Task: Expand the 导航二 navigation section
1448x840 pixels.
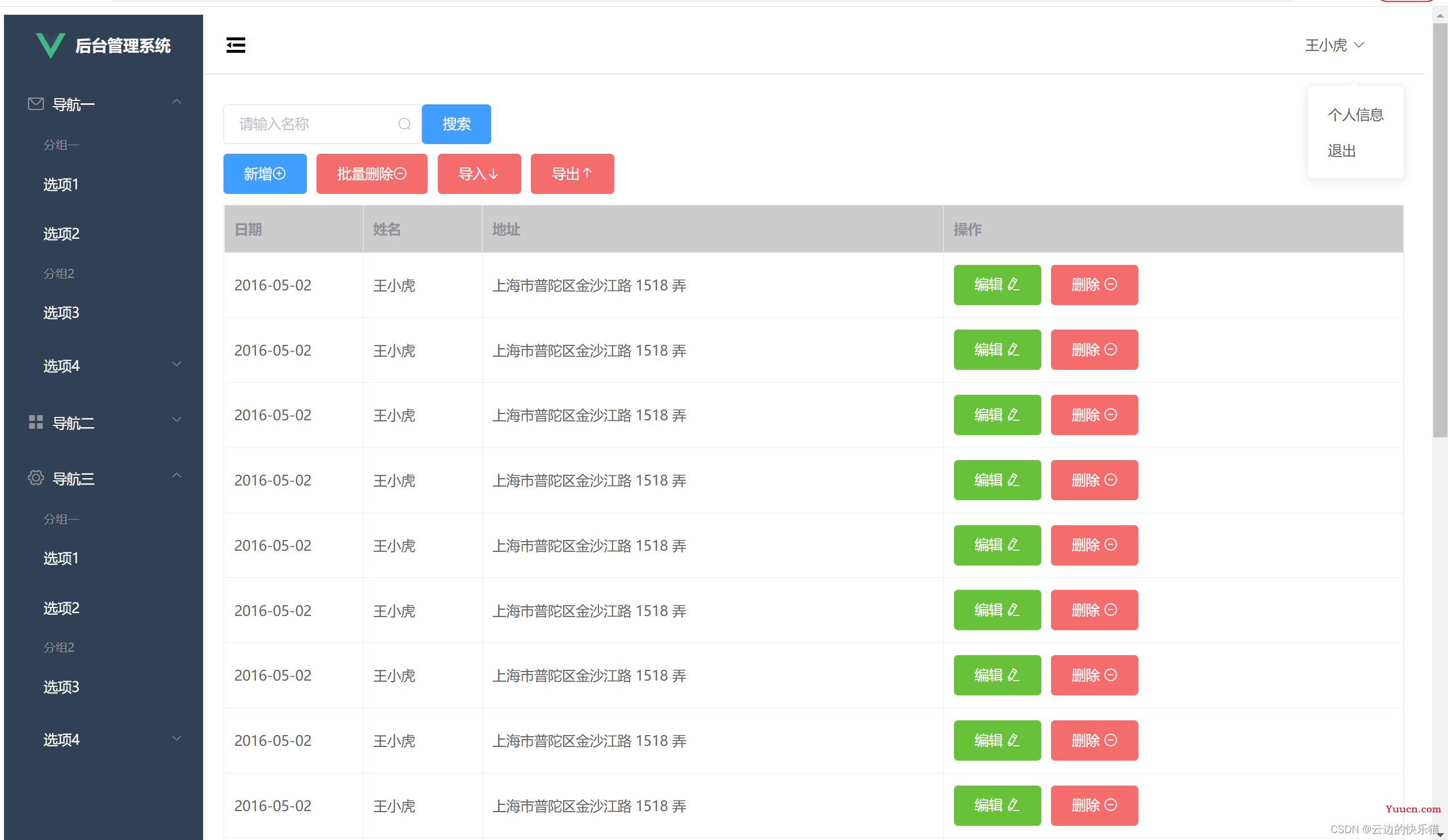Action: tap(101, 420)
